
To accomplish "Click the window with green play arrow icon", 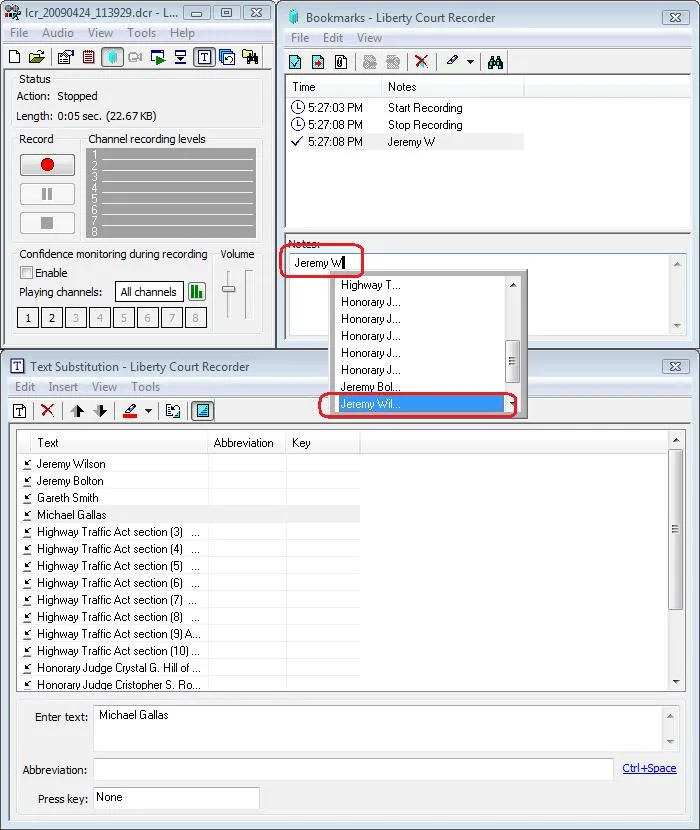I will coord(158,57).
